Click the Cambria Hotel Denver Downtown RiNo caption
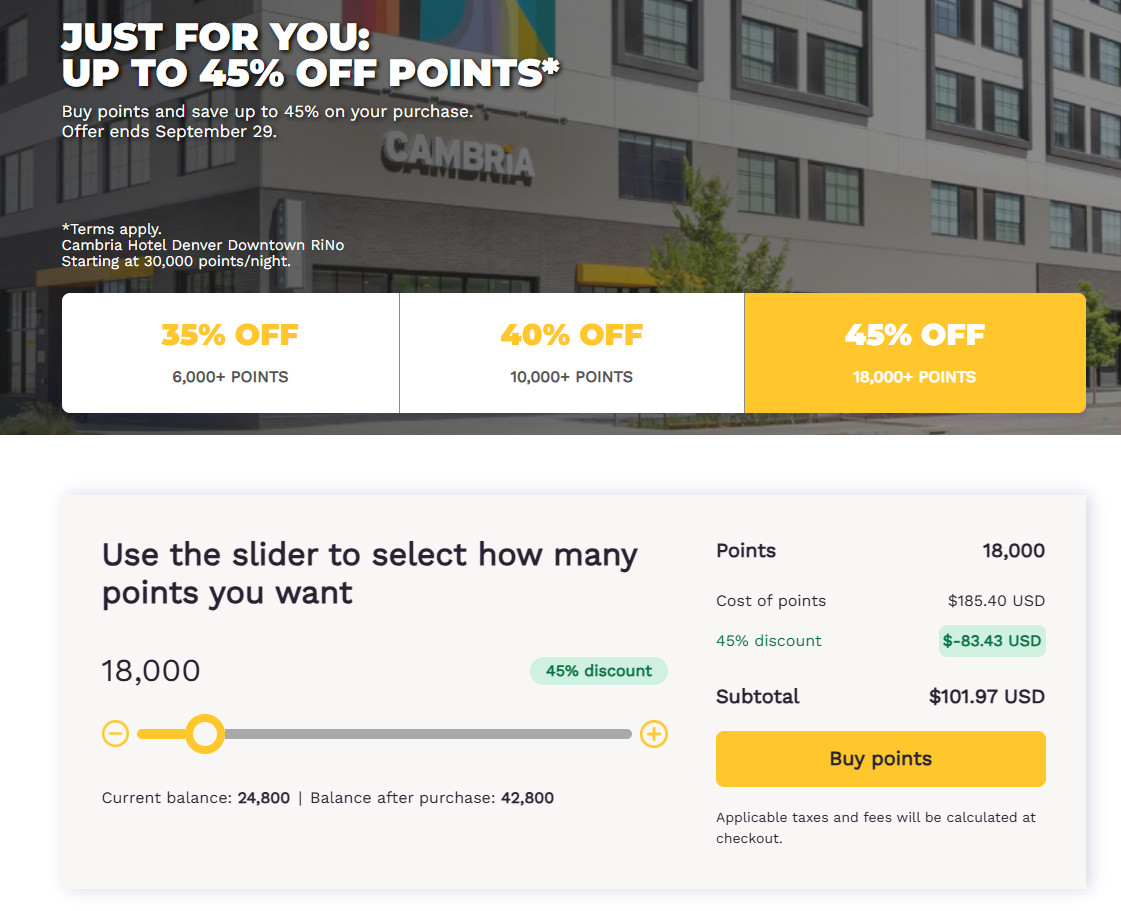 pos(203,245)
